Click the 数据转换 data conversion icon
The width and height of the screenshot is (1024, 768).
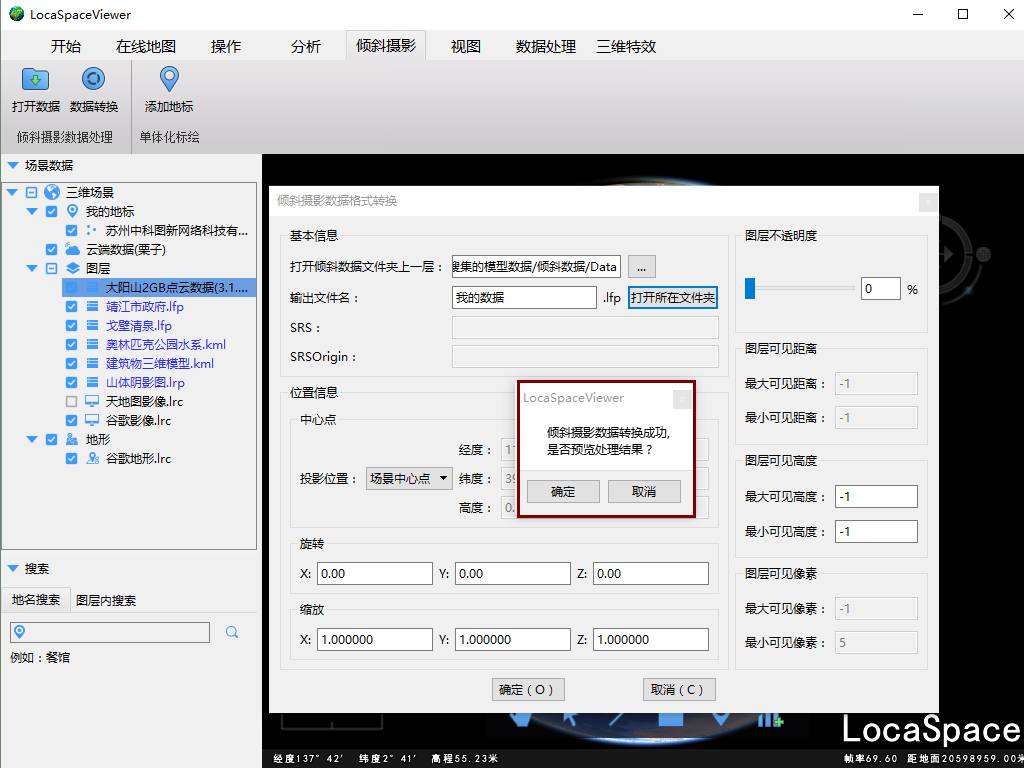(93, 79)
